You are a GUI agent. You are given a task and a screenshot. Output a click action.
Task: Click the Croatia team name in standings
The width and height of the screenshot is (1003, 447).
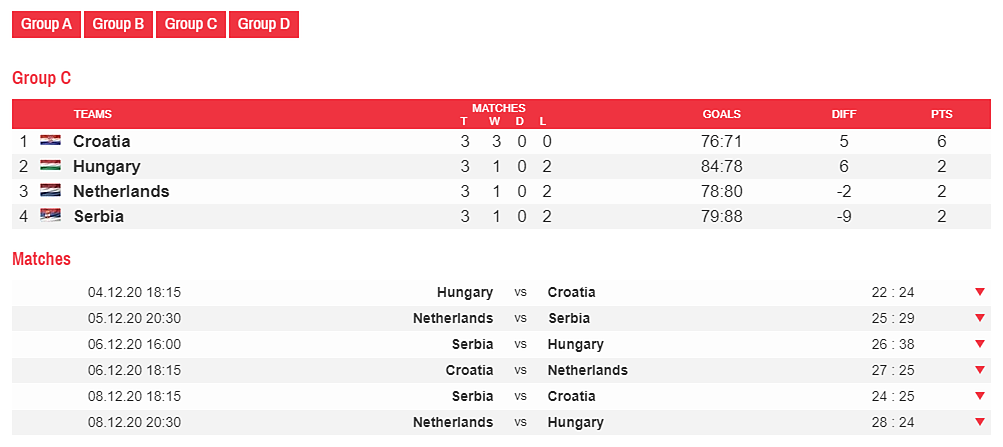(102, 141)
